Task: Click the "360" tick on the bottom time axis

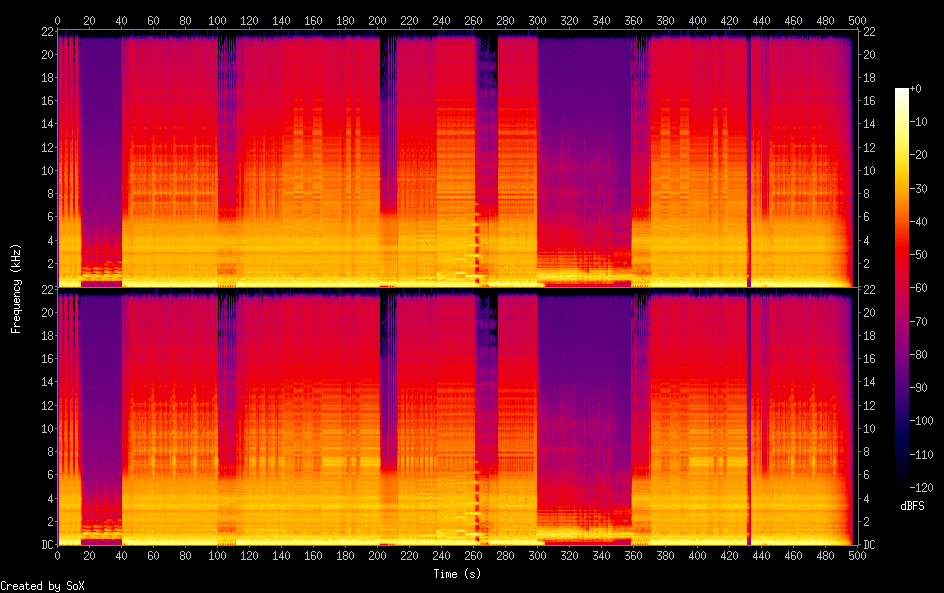Action: 633,556
